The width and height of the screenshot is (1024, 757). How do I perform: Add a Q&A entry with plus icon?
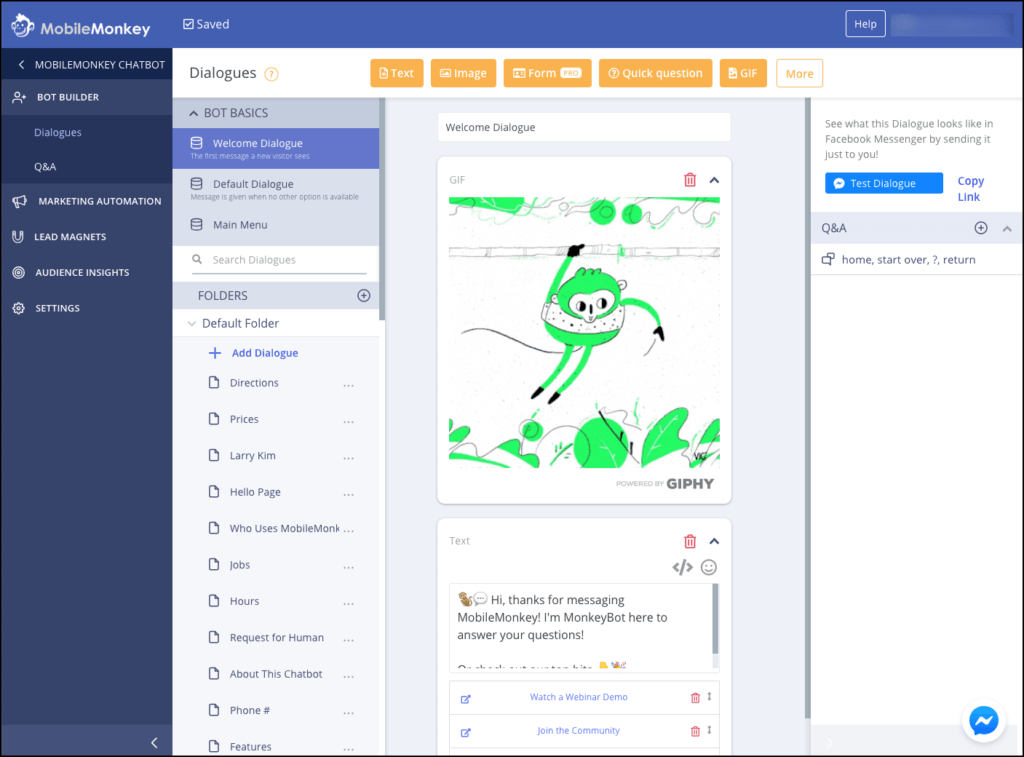point(981,228)
